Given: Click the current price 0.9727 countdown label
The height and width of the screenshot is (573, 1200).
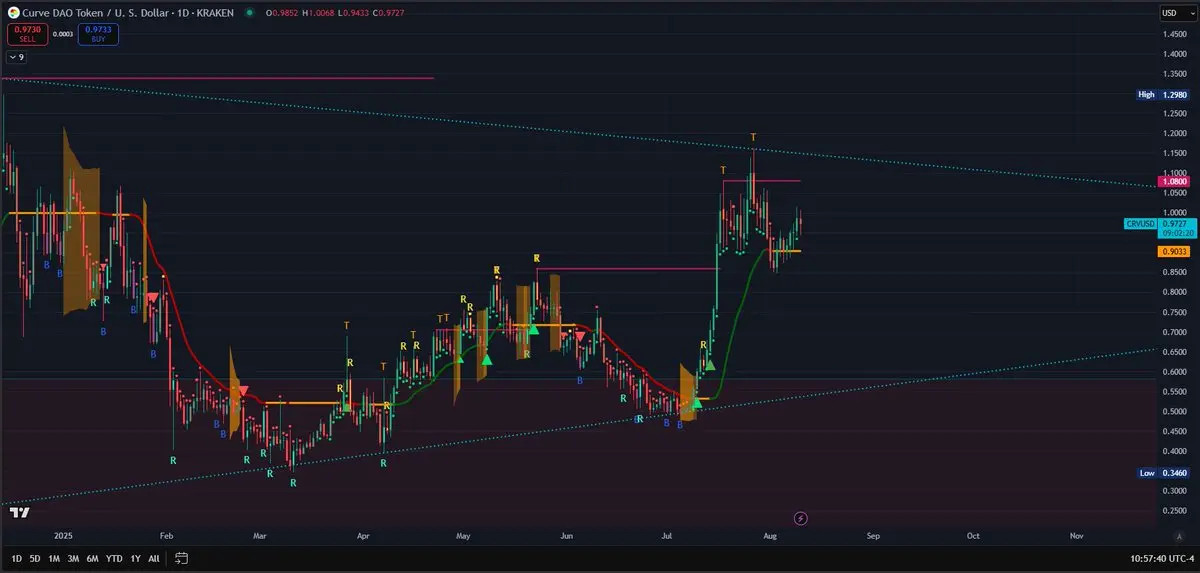Looking at the screenshot, I should [1175, 228].
